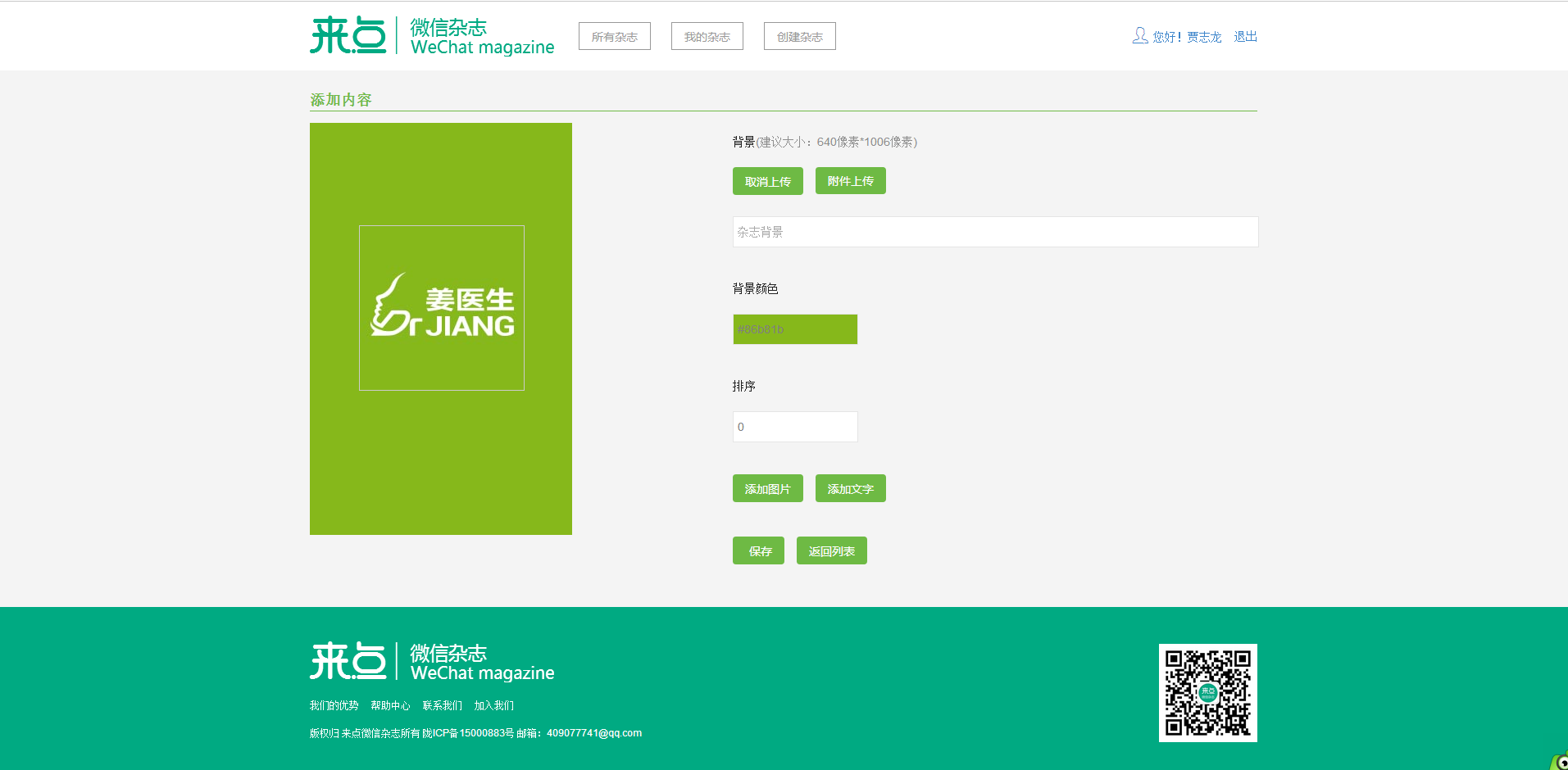The image size is (1568, 770).
Task: Click the QR code image in footer
Action: coord(1208,693)
